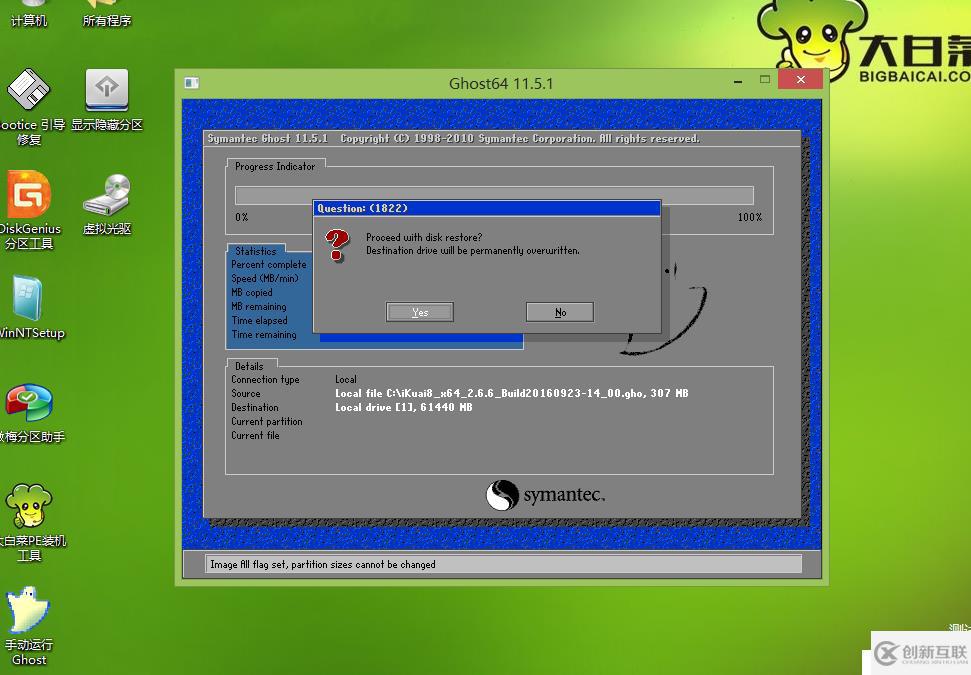Click No to cancel disk restore

coord(560,312)
